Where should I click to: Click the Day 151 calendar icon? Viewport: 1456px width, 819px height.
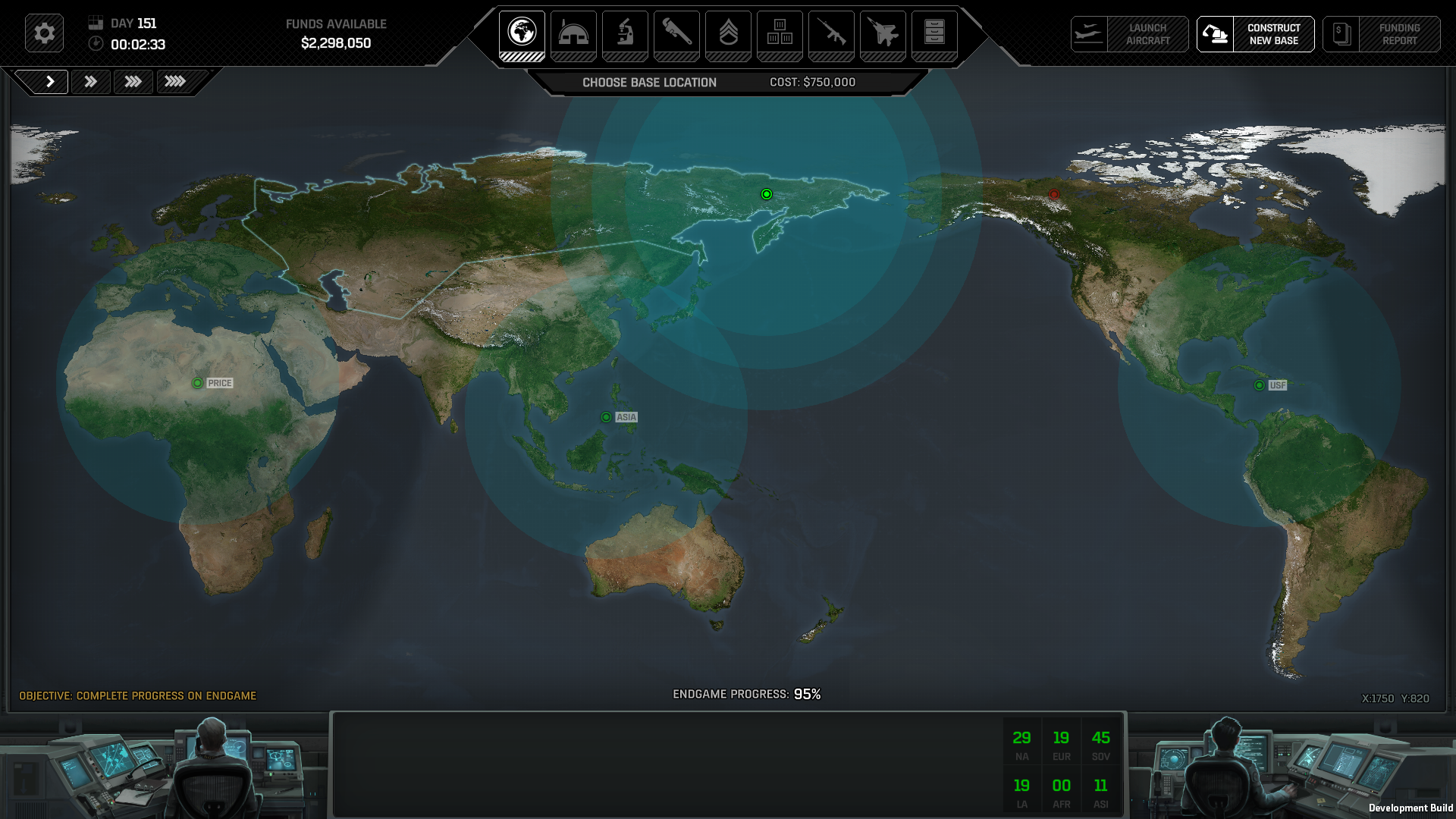click(x=96, y=23)
